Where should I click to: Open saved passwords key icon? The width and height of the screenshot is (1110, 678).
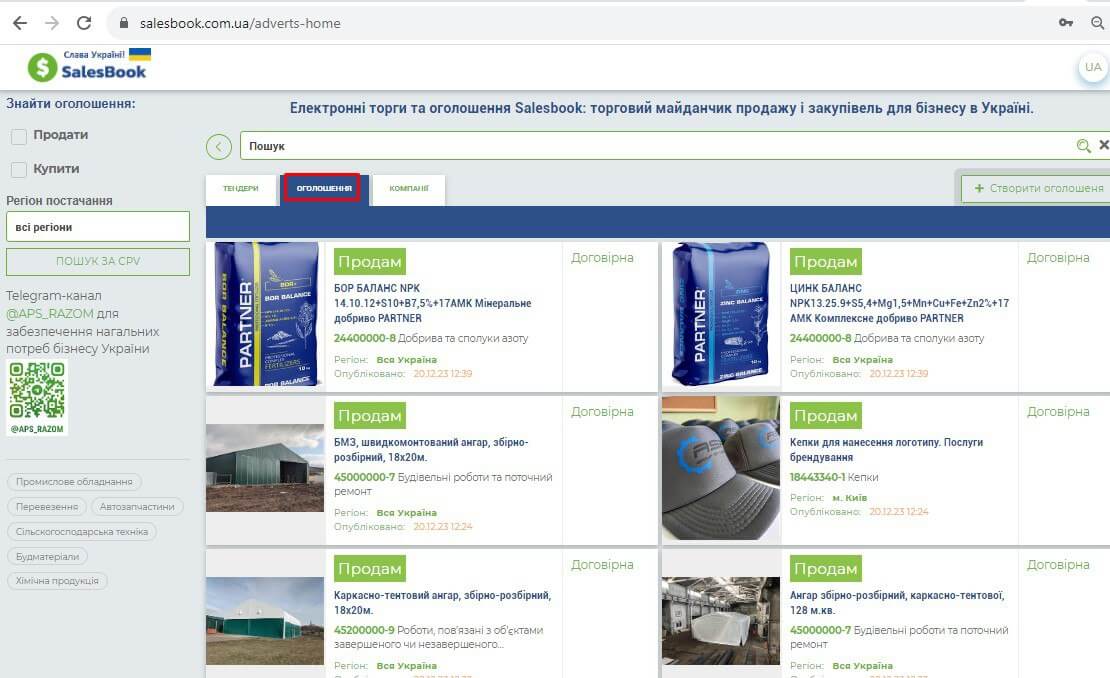click(x=1065, y=23)
